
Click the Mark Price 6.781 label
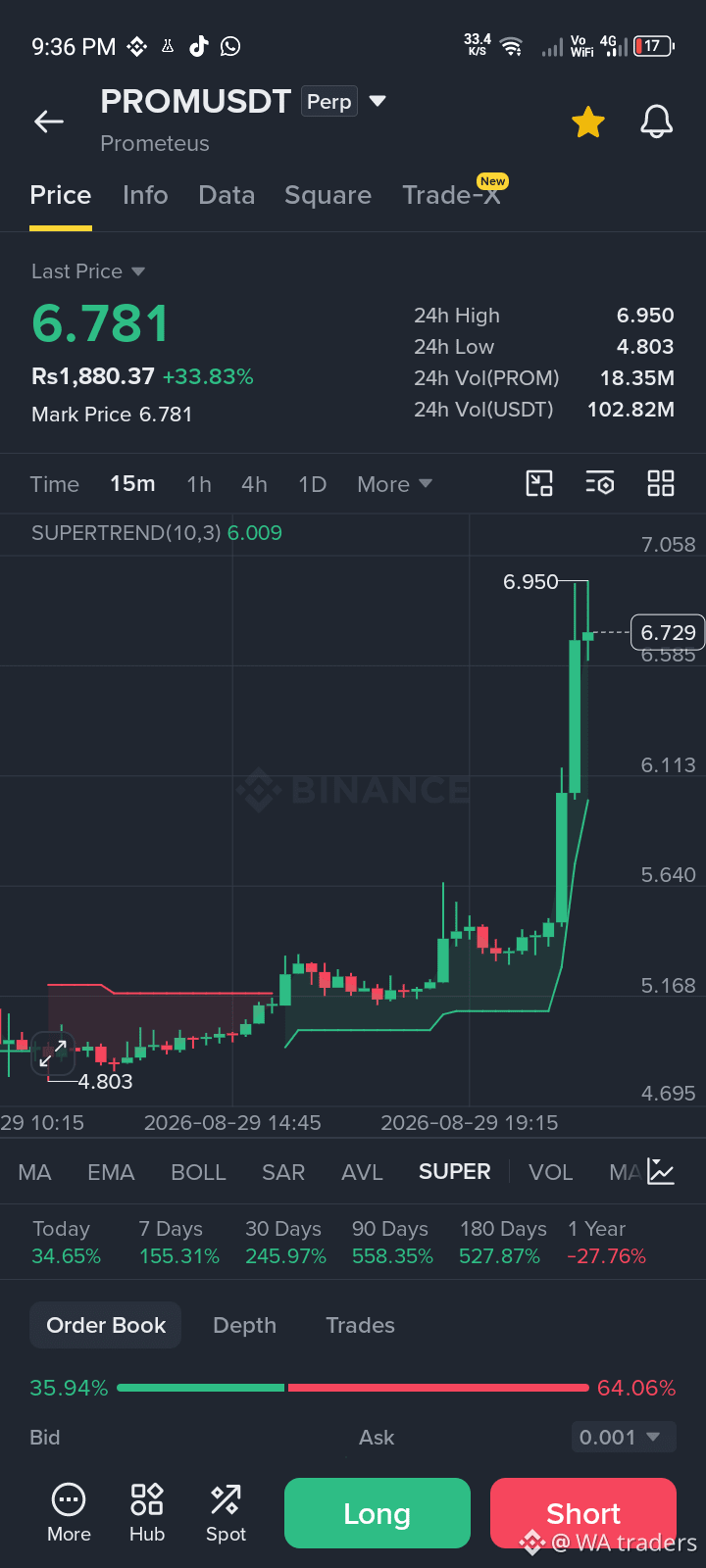pos(112,415)
